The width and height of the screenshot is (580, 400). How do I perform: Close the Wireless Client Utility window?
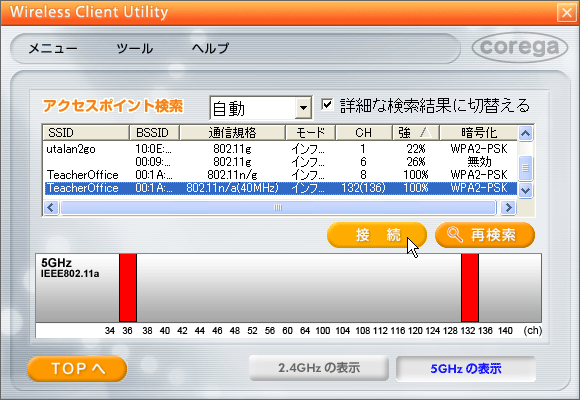(x=567, y=13)
